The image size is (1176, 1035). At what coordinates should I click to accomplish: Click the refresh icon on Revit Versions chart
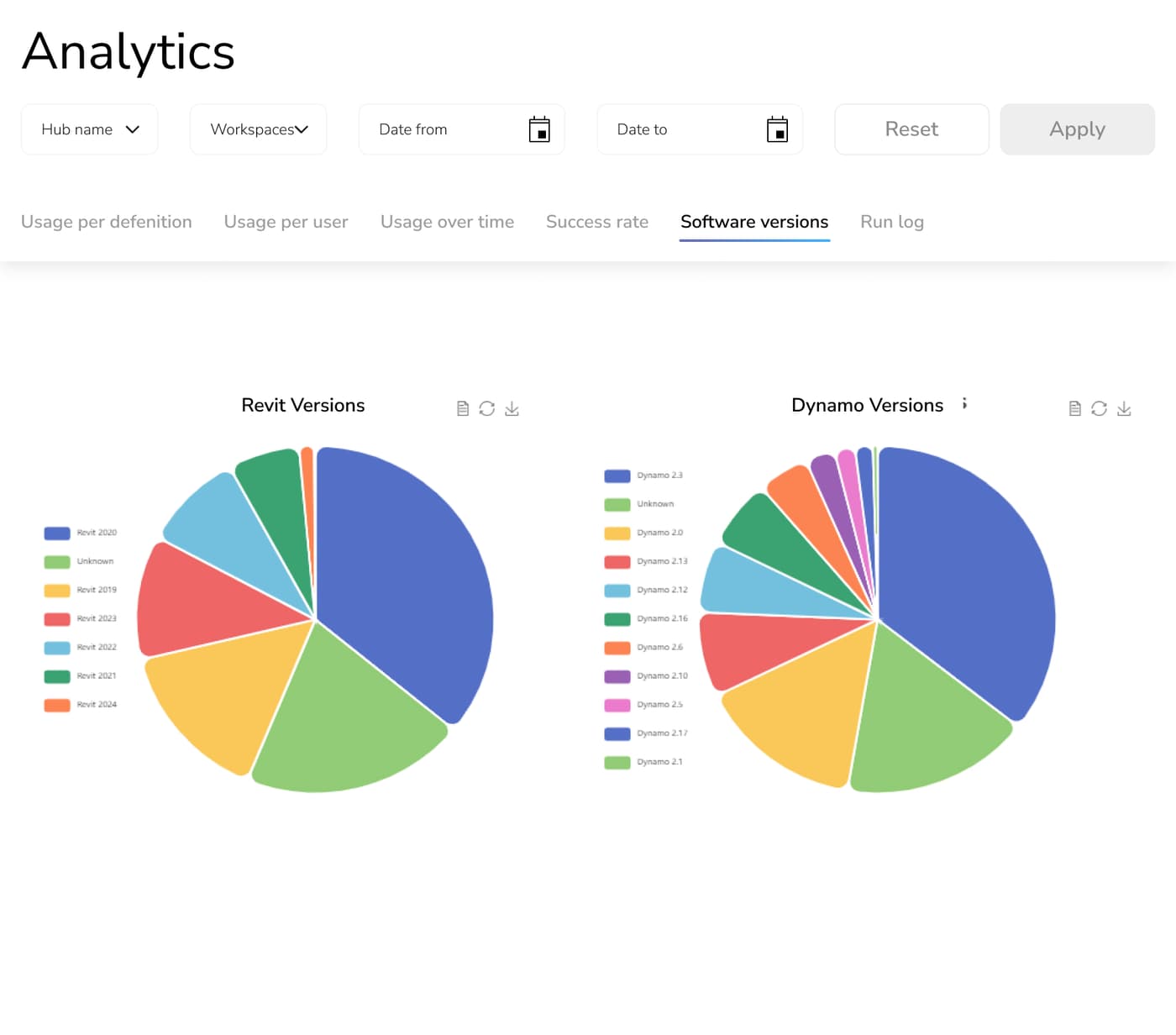(486, 408)
